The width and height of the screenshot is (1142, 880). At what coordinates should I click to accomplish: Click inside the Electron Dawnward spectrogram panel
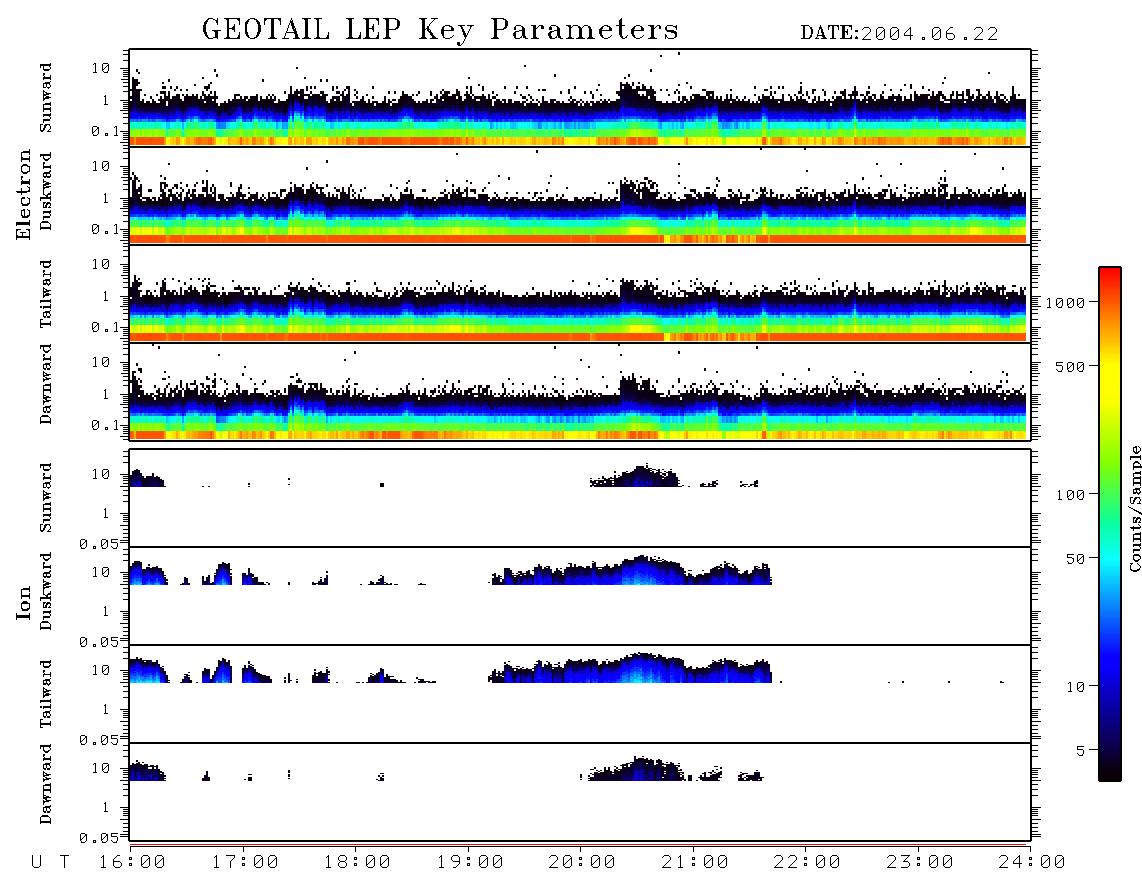pos(580,391)
